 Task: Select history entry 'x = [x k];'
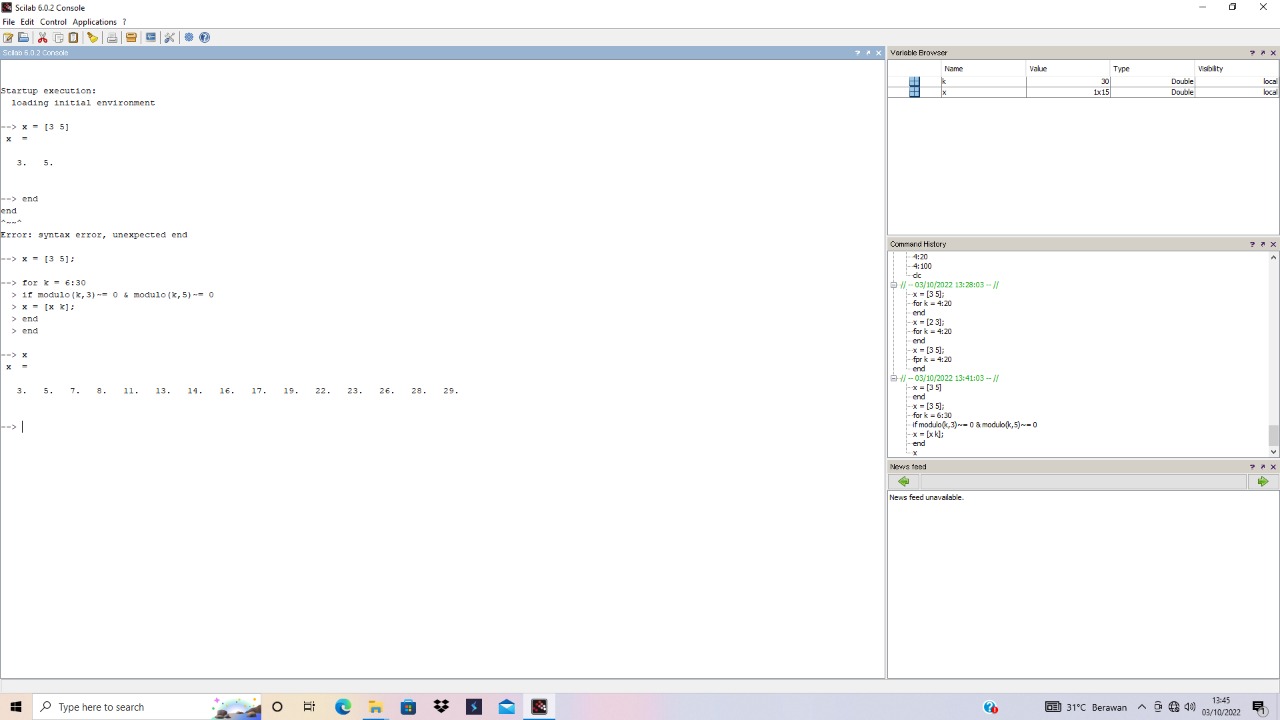click(x=928, y=434)
